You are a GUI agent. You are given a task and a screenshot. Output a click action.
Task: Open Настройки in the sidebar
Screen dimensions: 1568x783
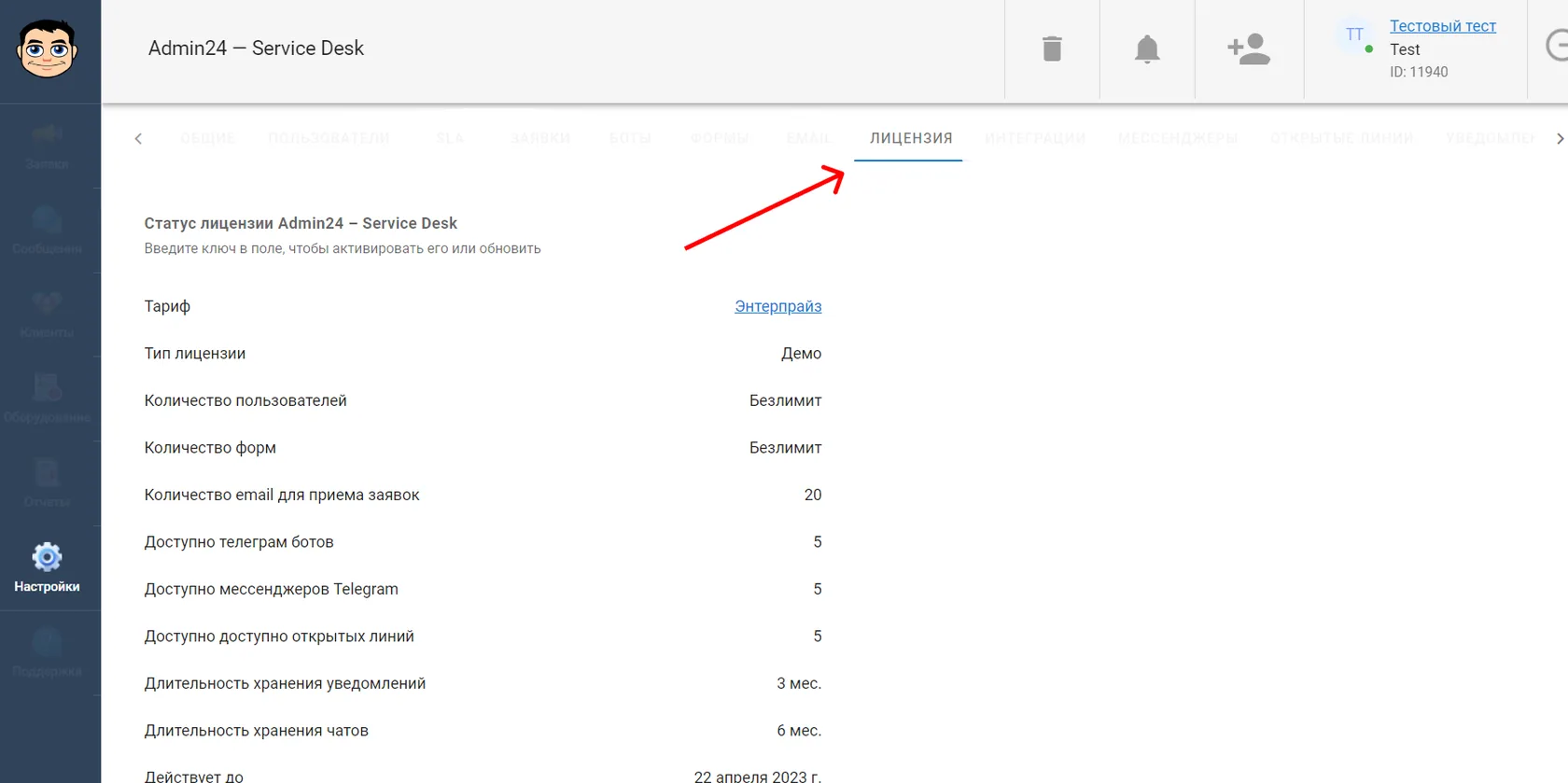[47, 568]
